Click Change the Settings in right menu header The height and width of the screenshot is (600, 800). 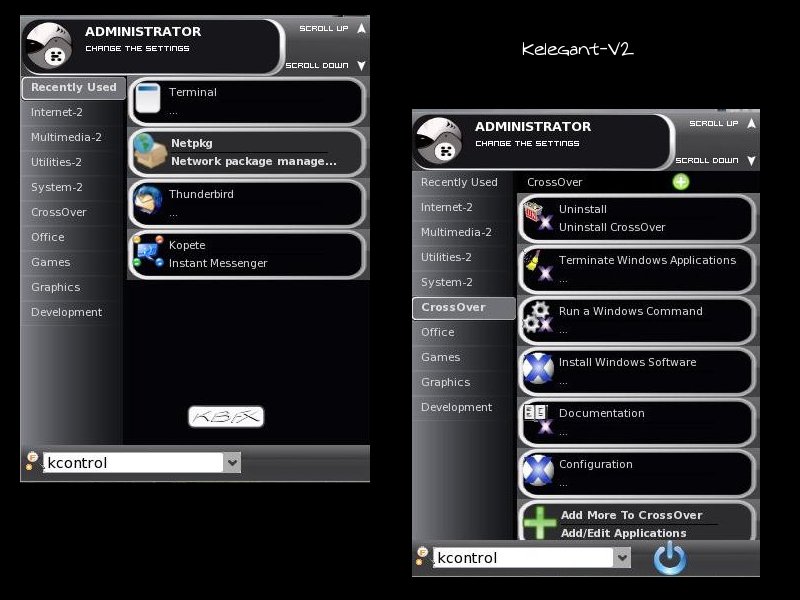[527, 143]
